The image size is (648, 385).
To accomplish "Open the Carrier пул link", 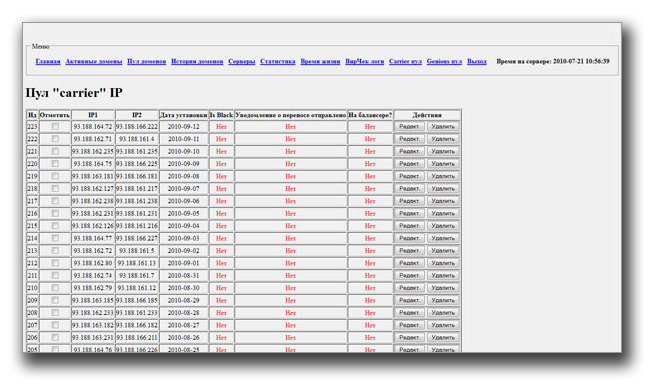I will tap(405, 61).
